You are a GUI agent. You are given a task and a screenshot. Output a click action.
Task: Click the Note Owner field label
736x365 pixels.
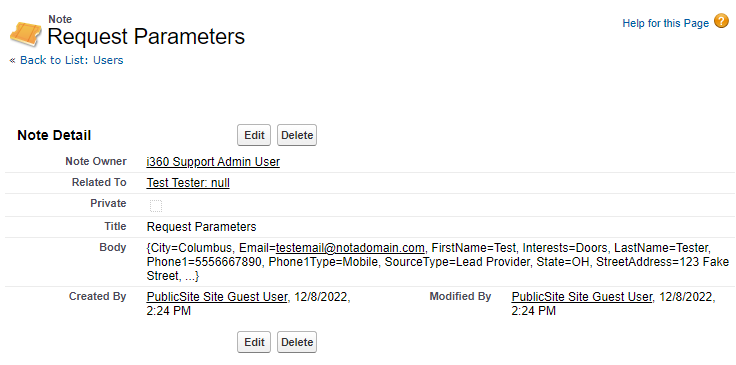[x=96, y=161]
